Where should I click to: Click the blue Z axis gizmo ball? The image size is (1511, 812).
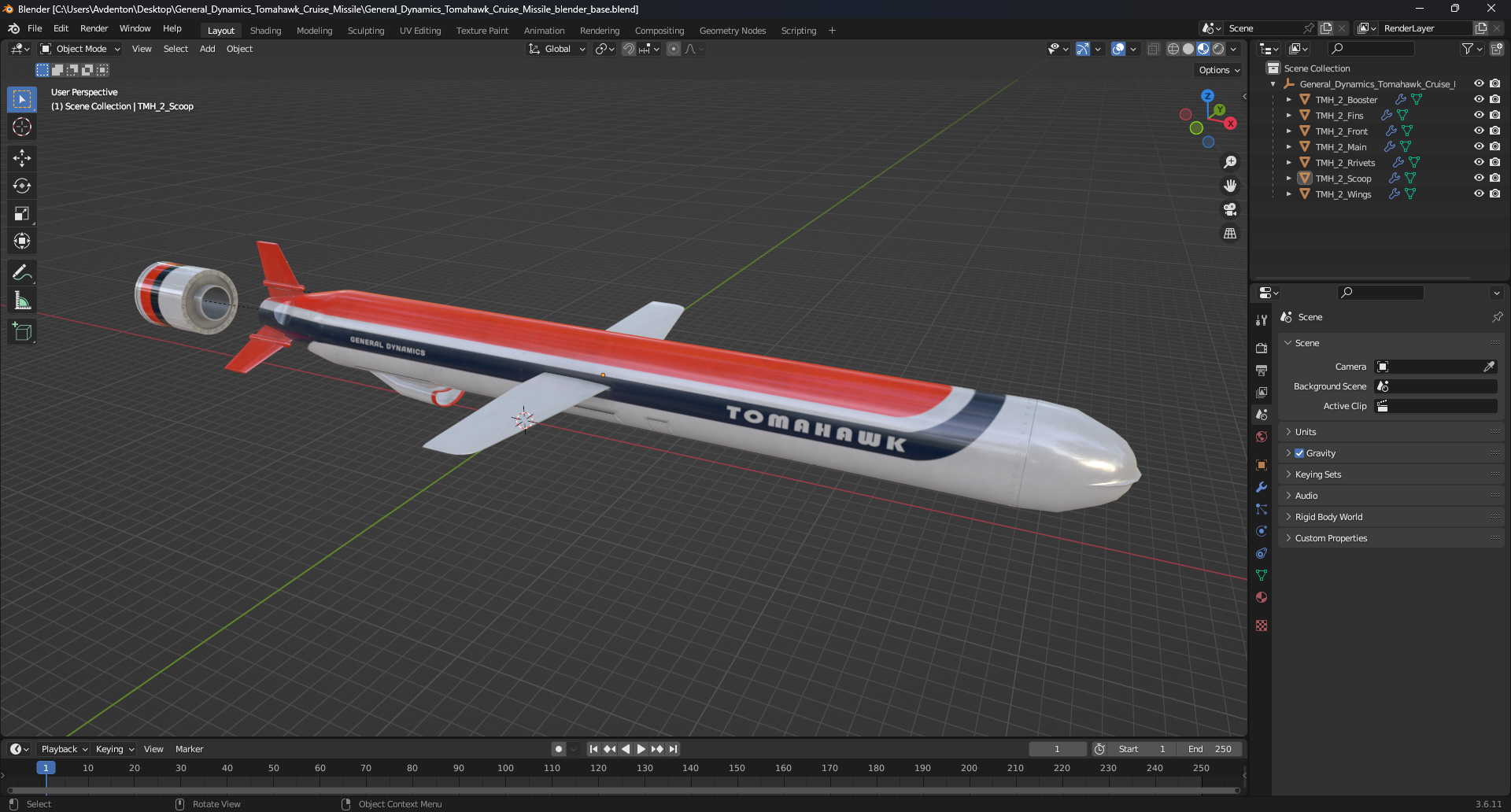pyautogui.click(x=1207, y=95)
